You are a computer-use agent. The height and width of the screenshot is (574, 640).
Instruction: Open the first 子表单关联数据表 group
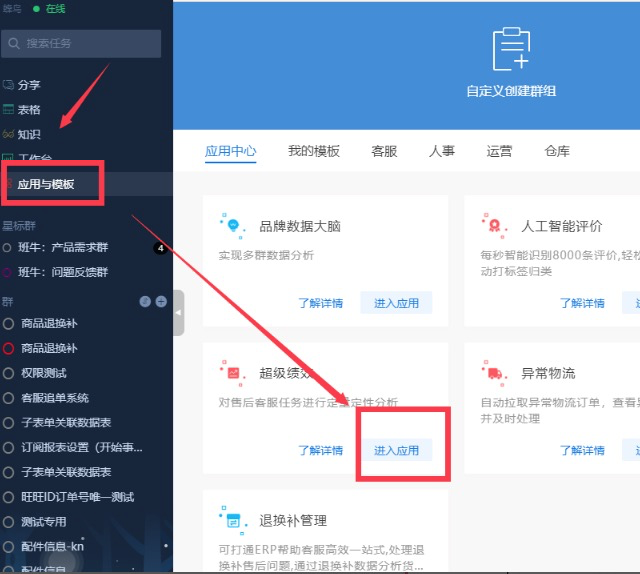pos(66,423)
